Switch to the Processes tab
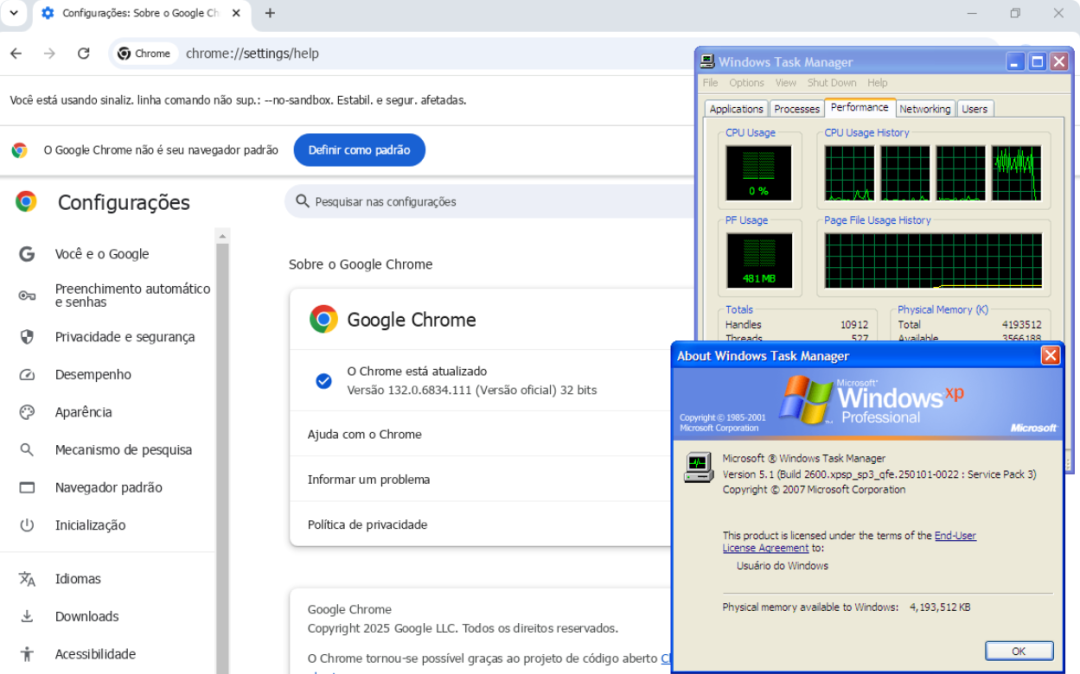The height and width of the screenshot is (674, 1080). click(x=797, y=109)
